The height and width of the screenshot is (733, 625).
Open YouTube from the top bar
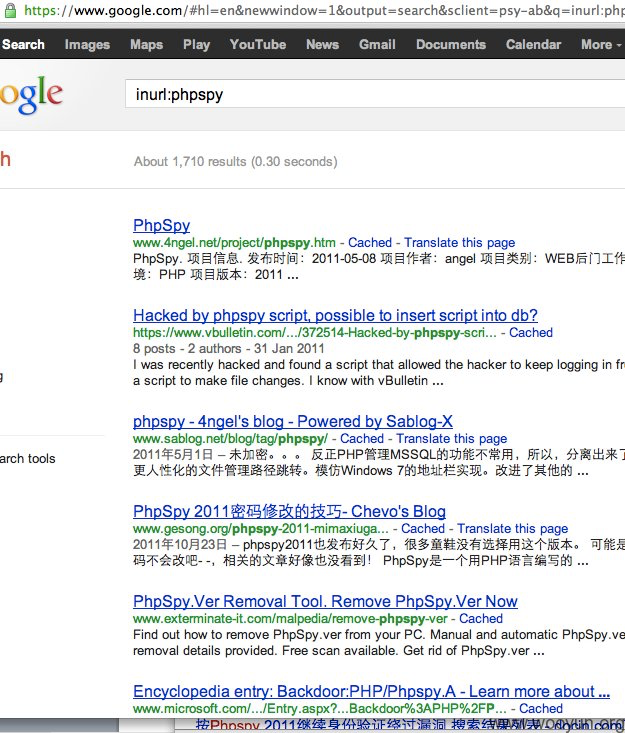click(257, 44)
